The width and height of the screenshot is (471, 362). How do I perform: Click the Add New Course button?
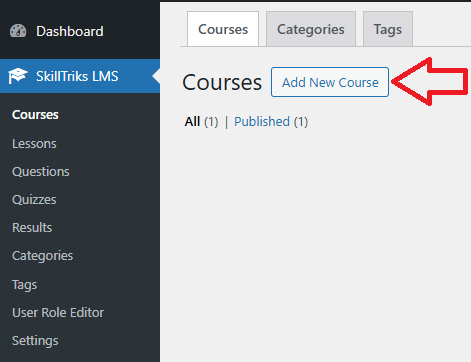pos(330,82)
